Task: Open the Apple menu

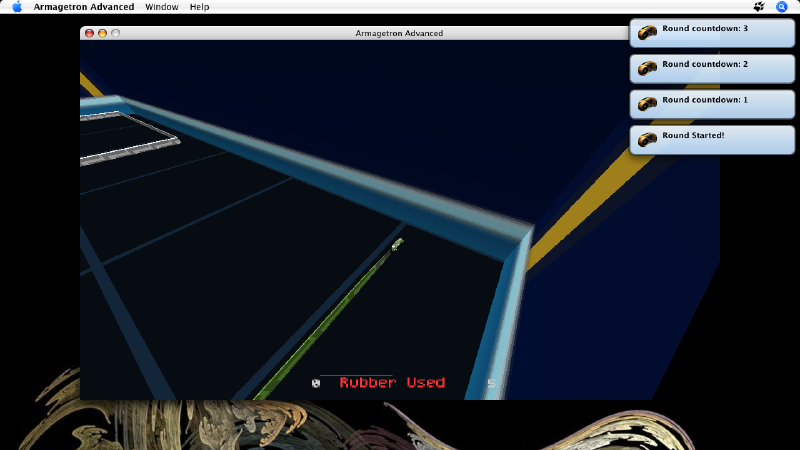Action: click(x=17, y=7)
